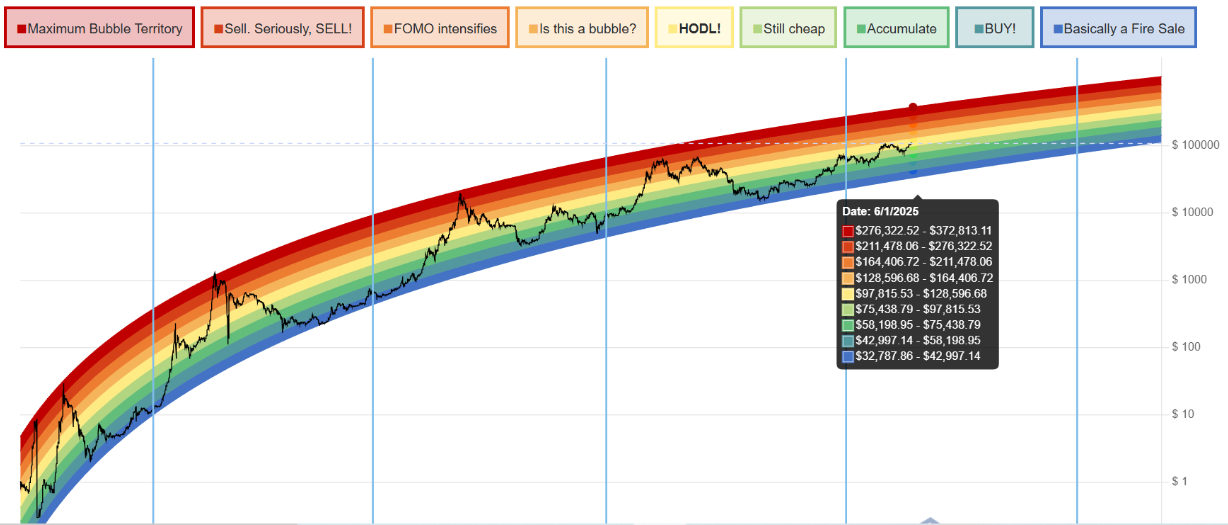Screen dimensions: 1228x525
Task: Click the blue $32,787.86 tooltip swatch
Action: click(x=848, y=356)
